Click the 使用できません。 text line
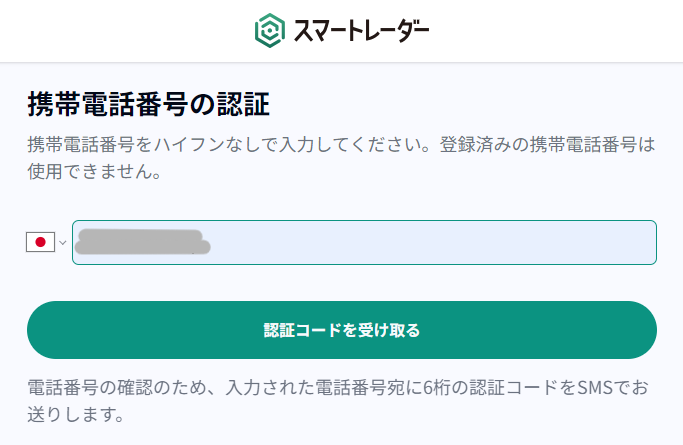This screenshot has width=683, height=445. tap(96, 172)
